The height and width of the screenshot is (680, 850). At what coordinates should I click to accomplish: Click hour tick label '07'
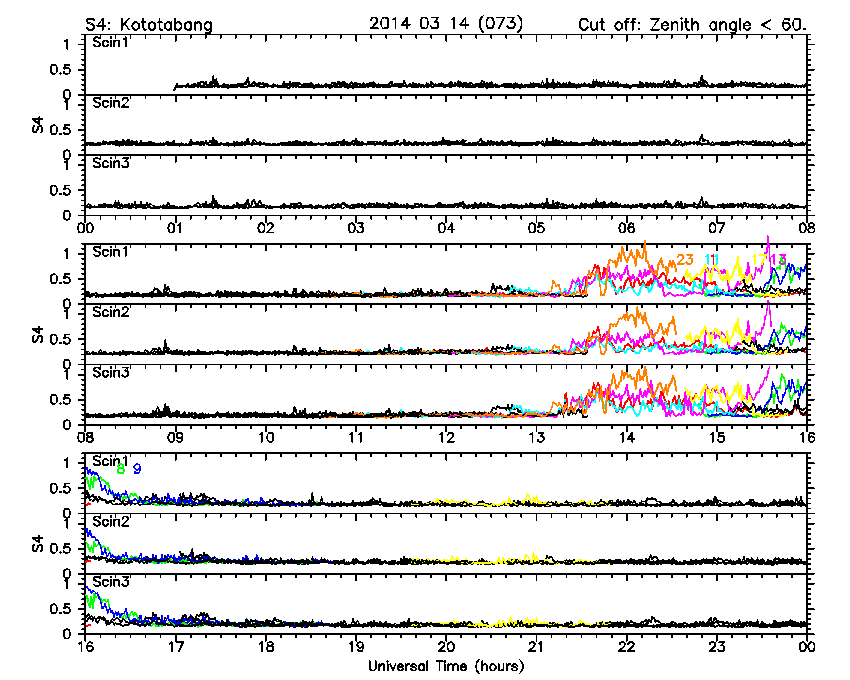(717, 228)
